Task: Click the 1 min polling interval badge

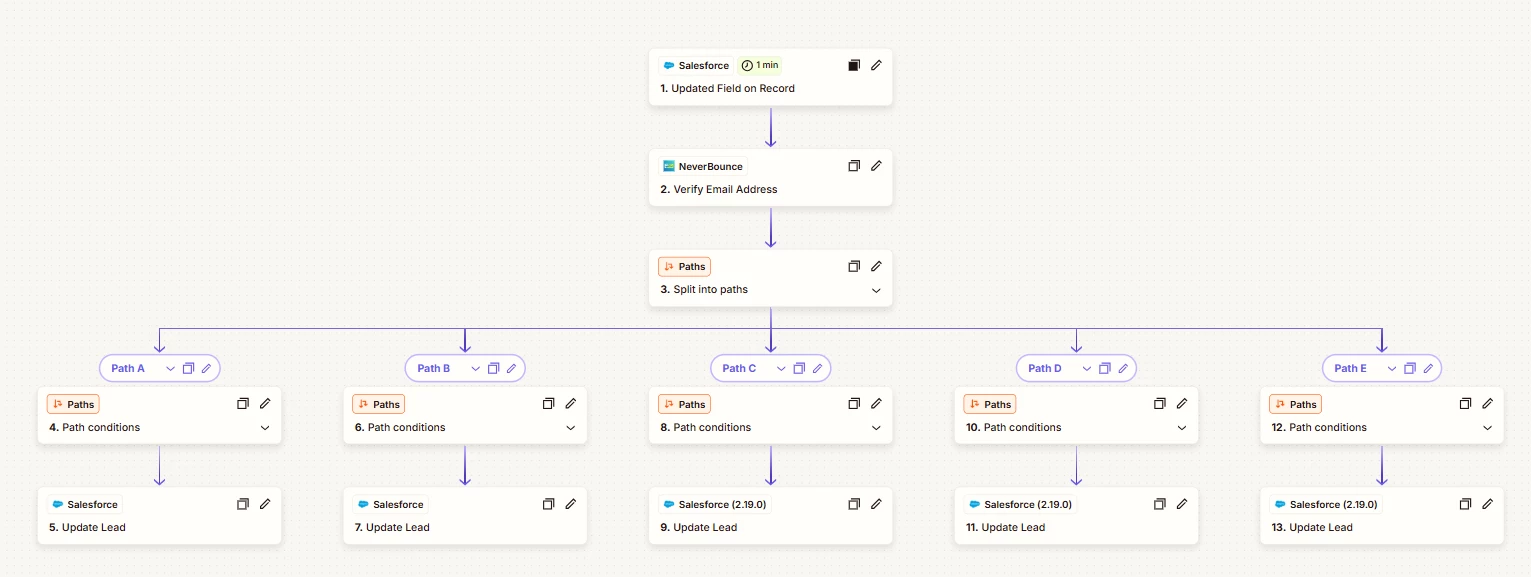Action: 759,65
